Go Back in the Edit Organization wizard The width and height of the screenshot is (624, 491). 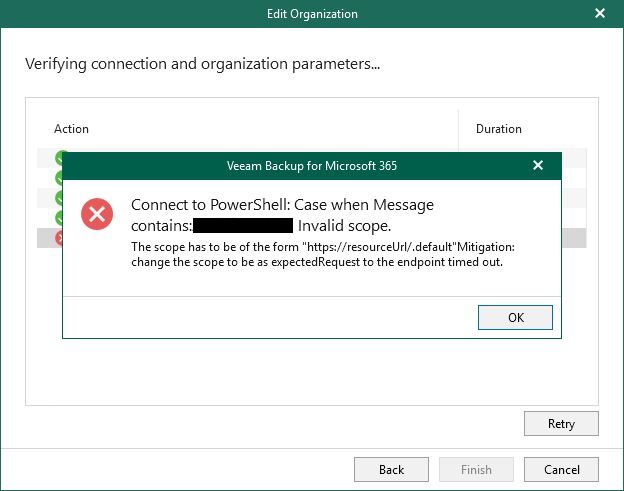pyautogui.click(x=391, y=470)
